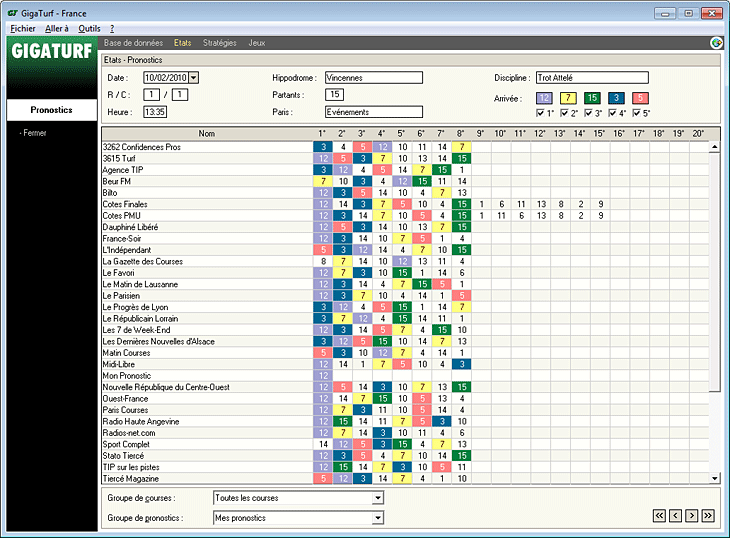Screen dimensions: 730x538
Task: Select the France-Soir row
Action: tap(405, 239)
